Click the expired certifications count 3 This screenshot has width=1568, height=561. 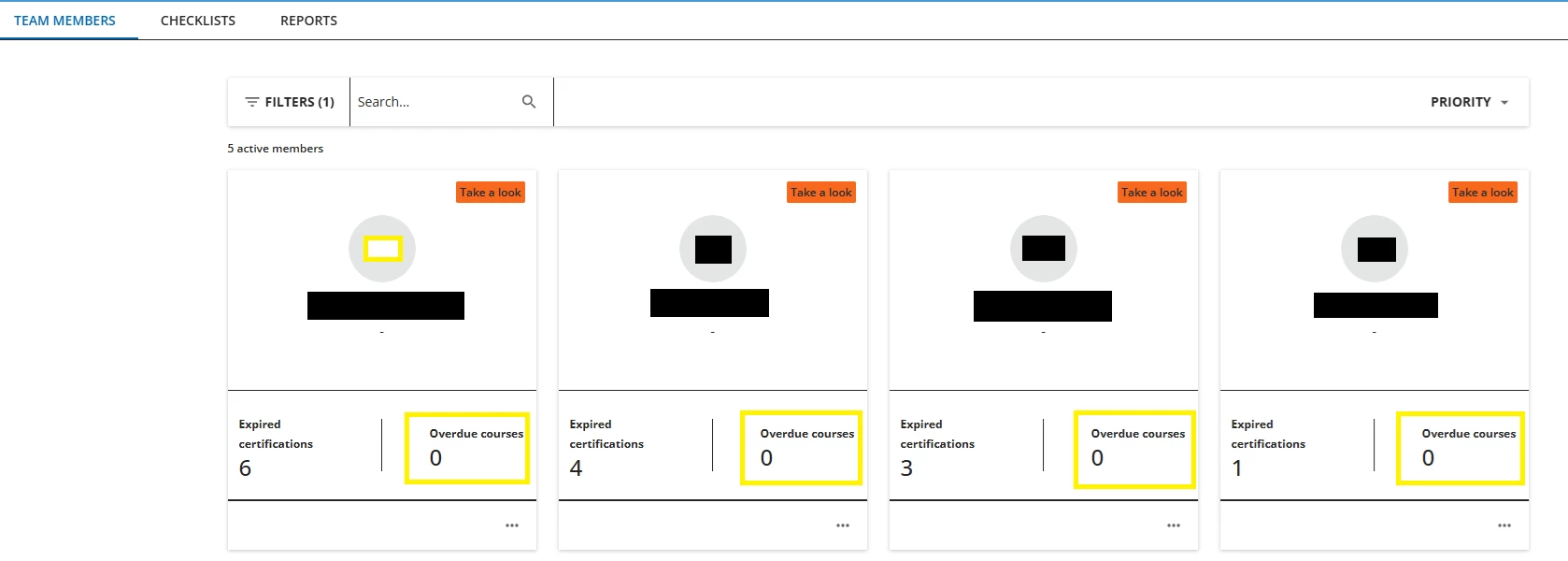tap(906, 468)
